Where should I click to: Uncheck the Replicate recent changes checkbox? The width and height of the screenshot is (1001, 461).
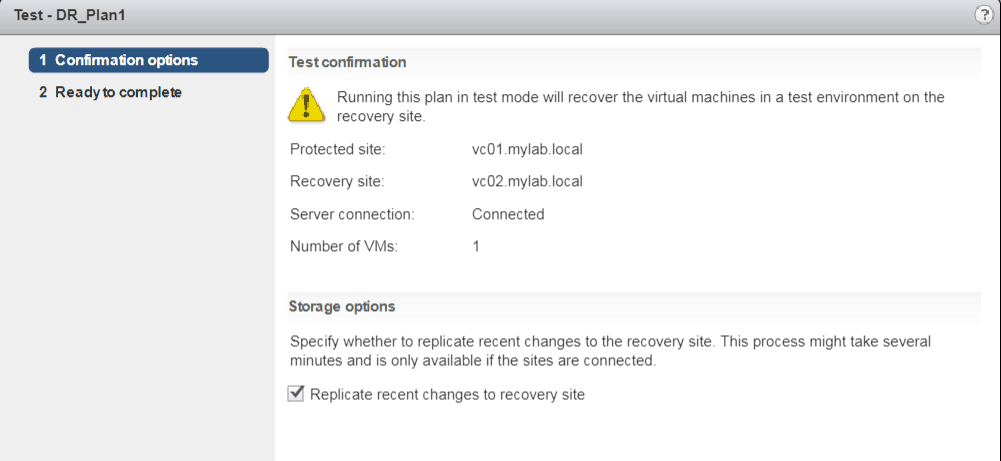[x=296, y=394]
